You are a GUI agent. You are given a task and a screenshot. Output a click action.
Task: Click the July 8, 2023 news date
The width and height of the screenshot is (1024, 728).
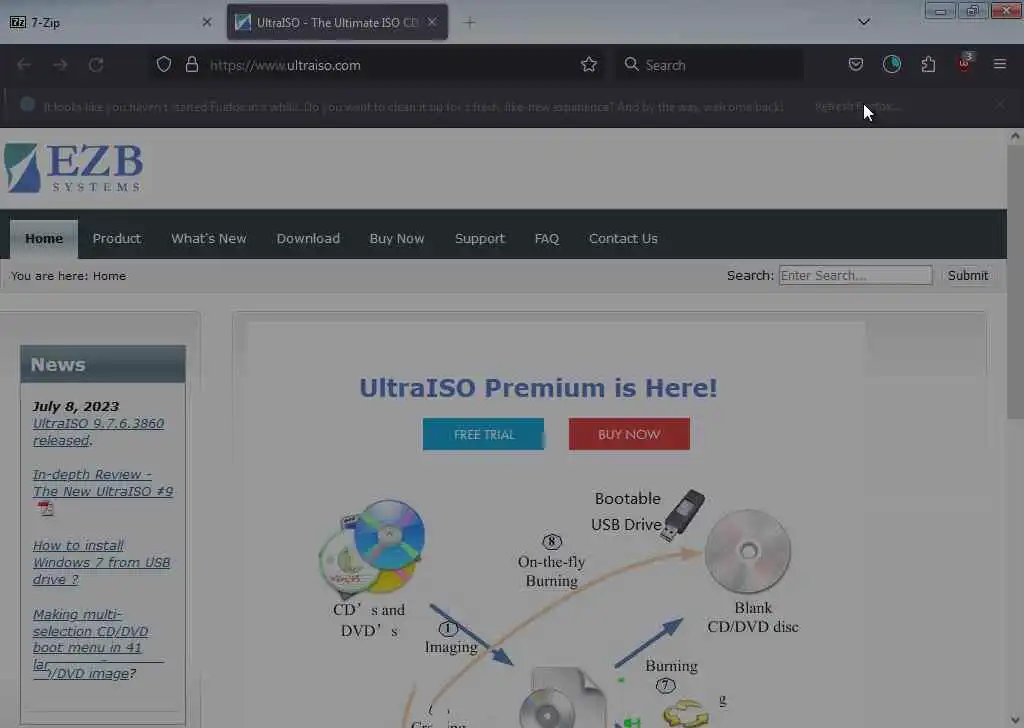coord(76,406)
